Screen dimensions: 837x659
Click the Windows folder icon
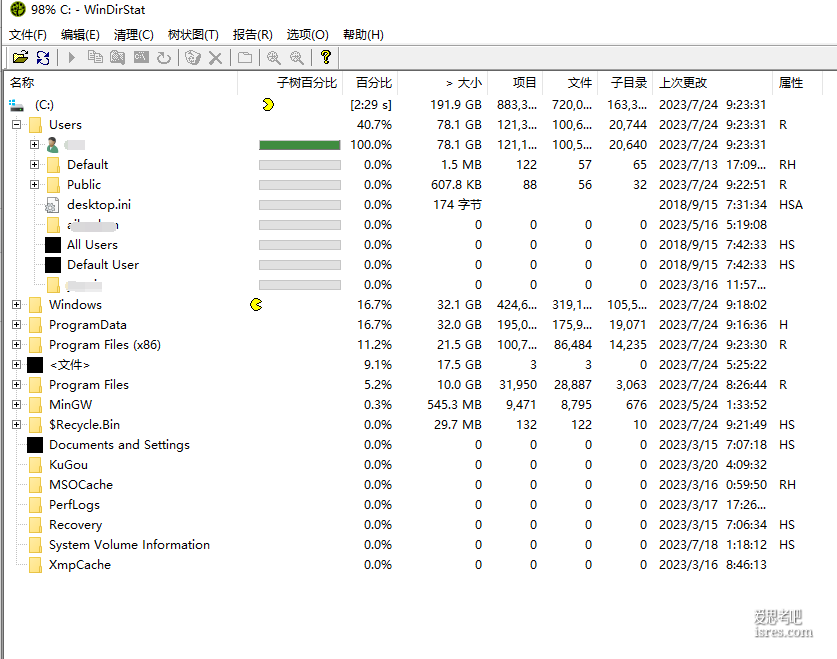click(35, 305)
